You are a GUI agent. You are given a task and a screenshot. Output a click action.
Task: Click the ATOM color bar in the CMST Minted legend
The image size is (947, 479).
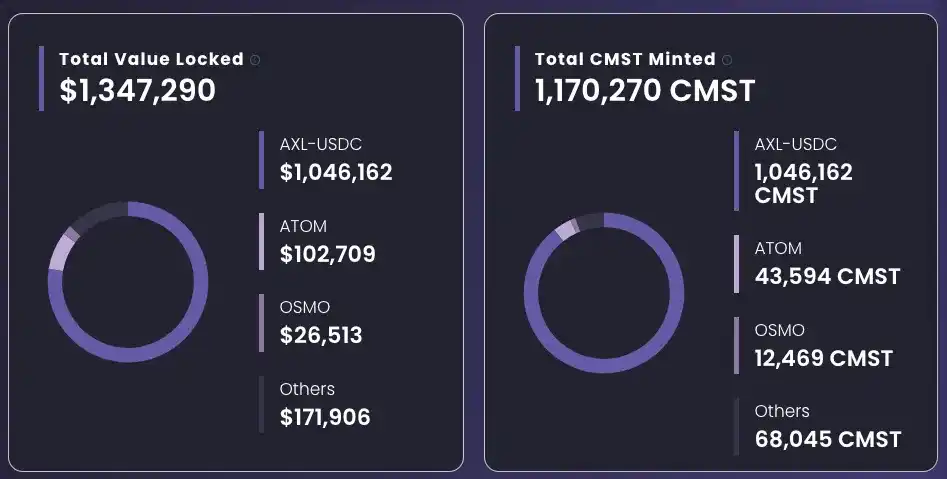tap(736, 264)
